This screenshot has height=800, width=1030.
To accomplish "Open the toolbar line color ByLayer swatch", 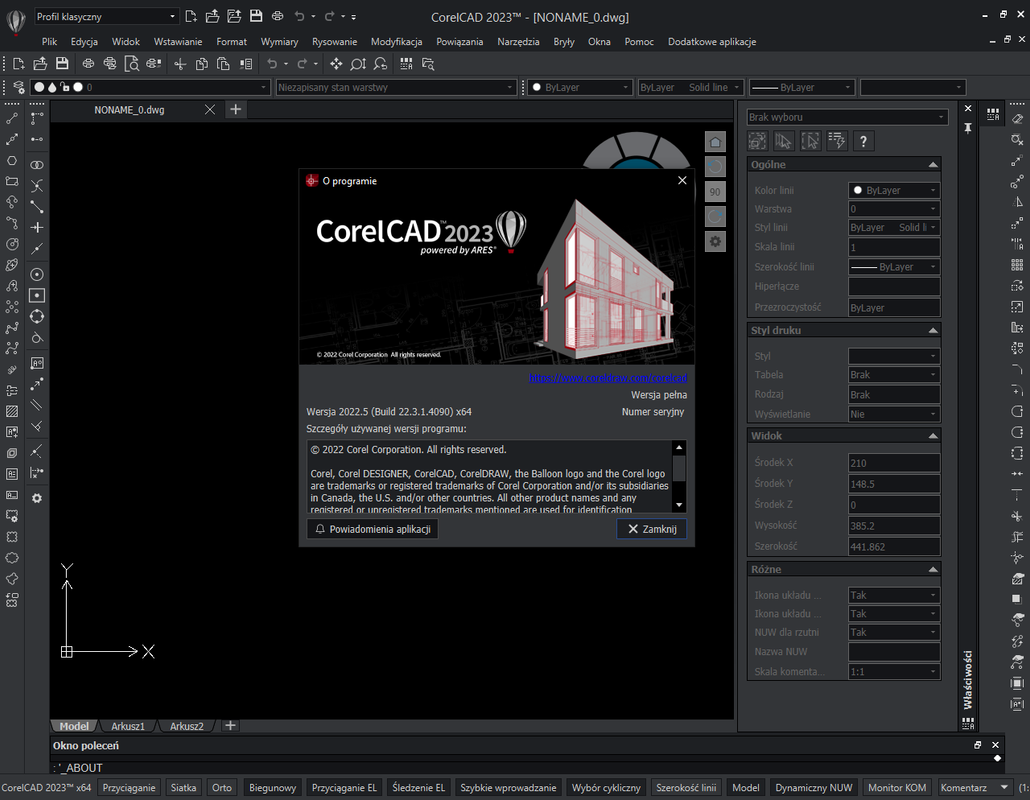I will 579,87.
